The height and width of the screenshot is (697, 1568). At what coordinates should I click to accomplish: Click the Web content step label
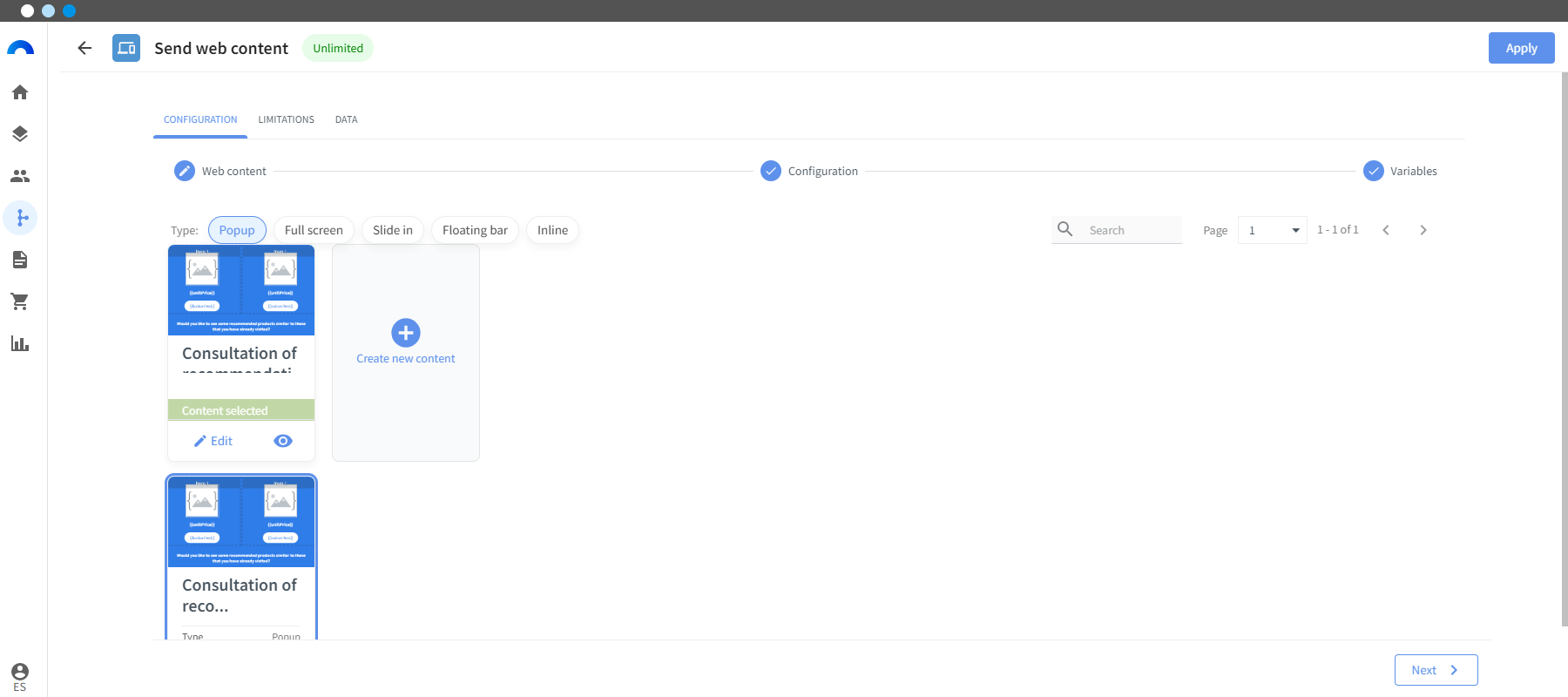coord(234,171)
